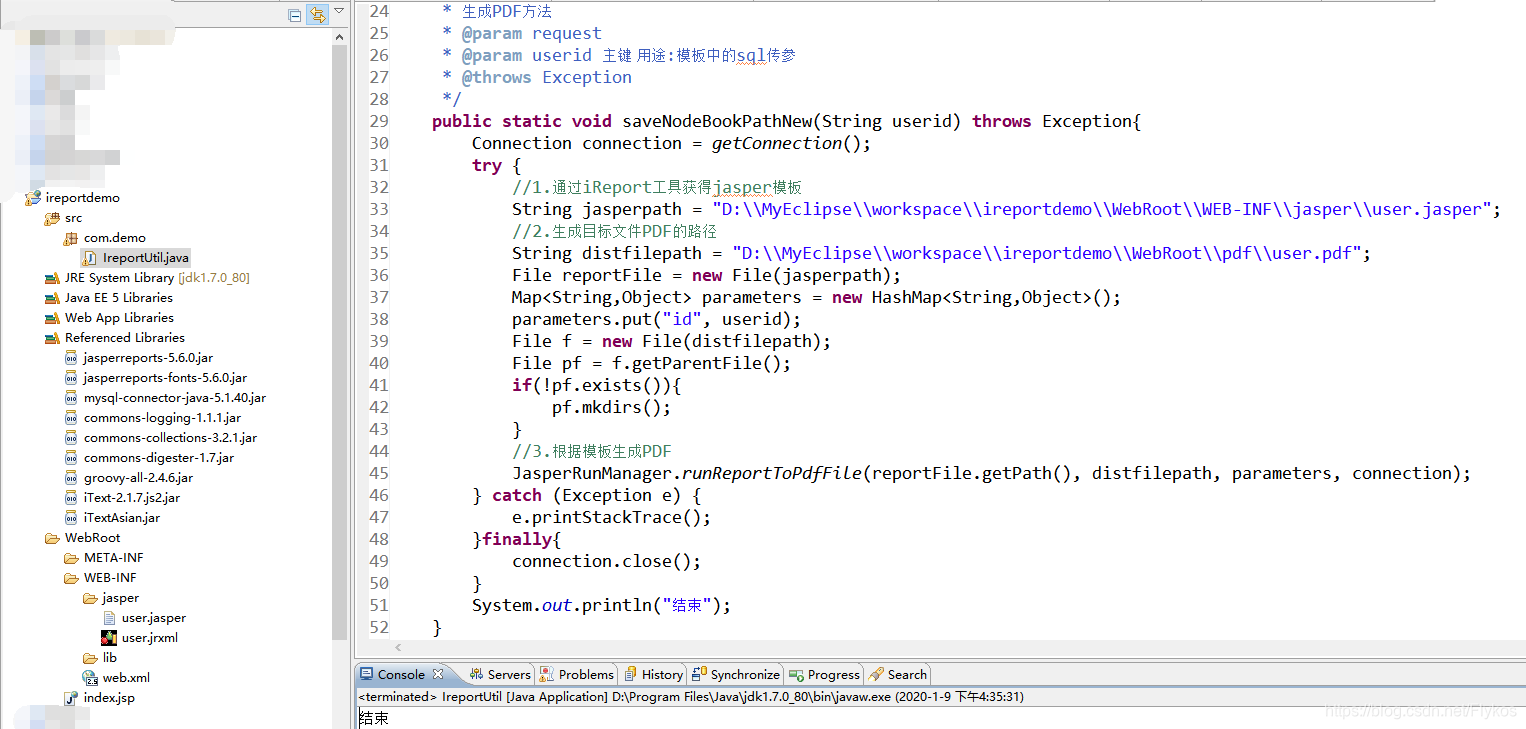
Task: Click connection.close() on line 49
Action: 606,561
